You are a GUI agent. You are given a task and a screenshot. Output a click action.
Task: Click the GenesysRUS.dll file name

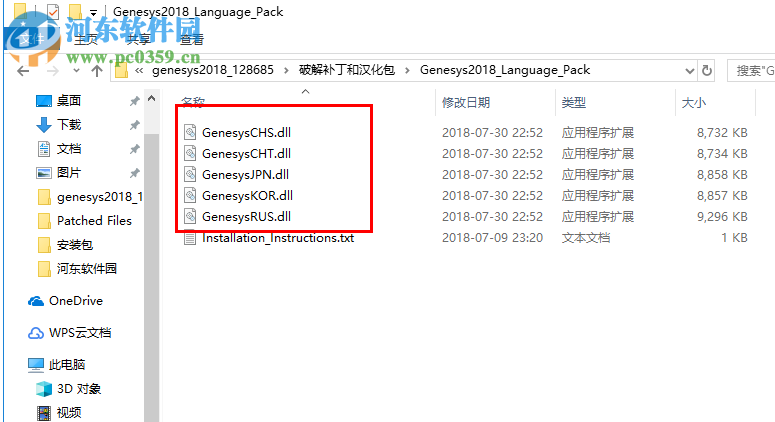pos(246,216)
